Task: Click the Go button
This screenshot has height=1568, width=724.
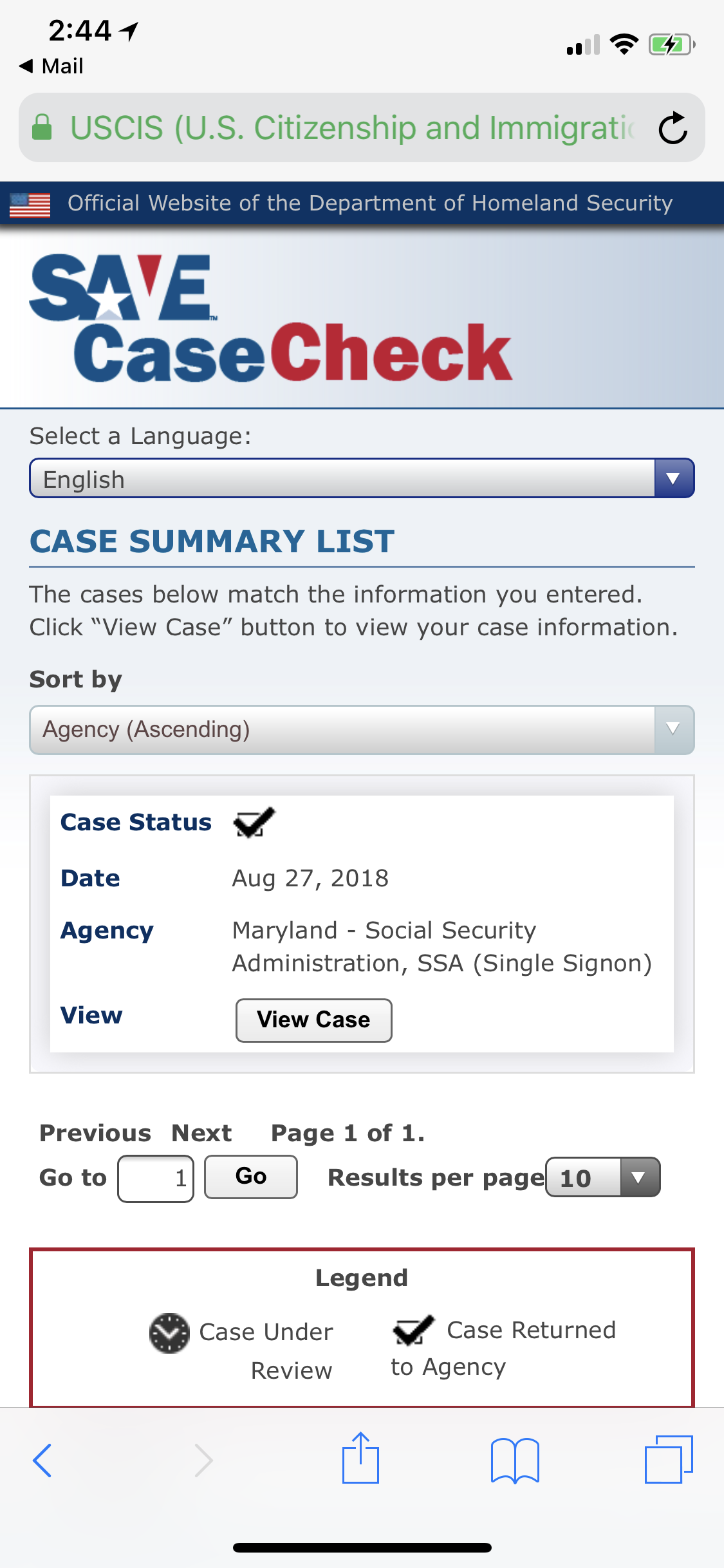Action: point(251,1177)
